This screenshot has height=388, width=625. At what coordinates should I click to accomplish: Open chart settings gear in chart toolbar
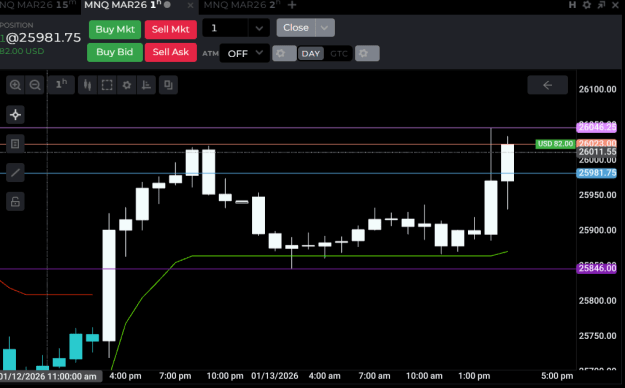tap(127, 85)
